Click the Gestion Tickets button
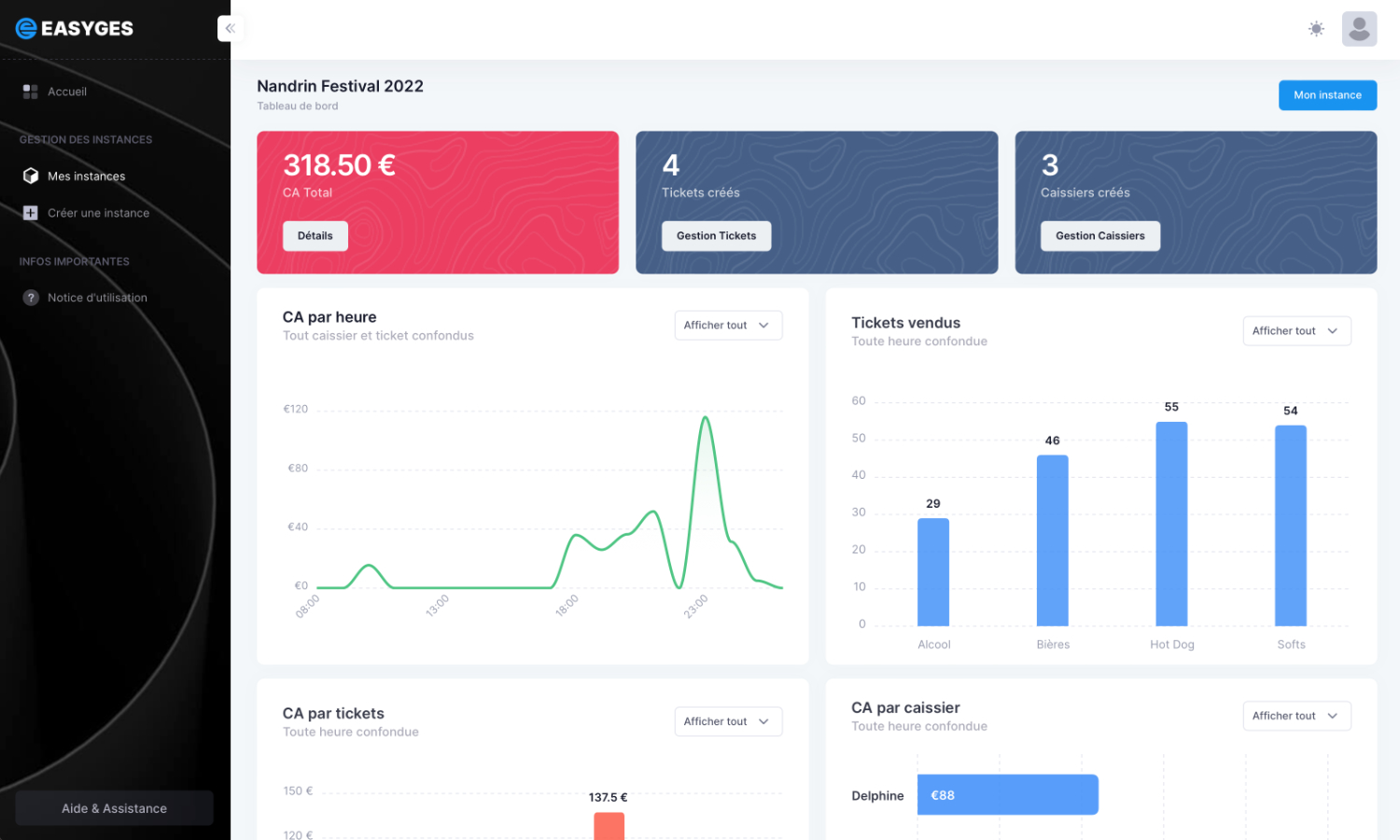This screenshot has width=1400, height=840. tap(717, 236)
